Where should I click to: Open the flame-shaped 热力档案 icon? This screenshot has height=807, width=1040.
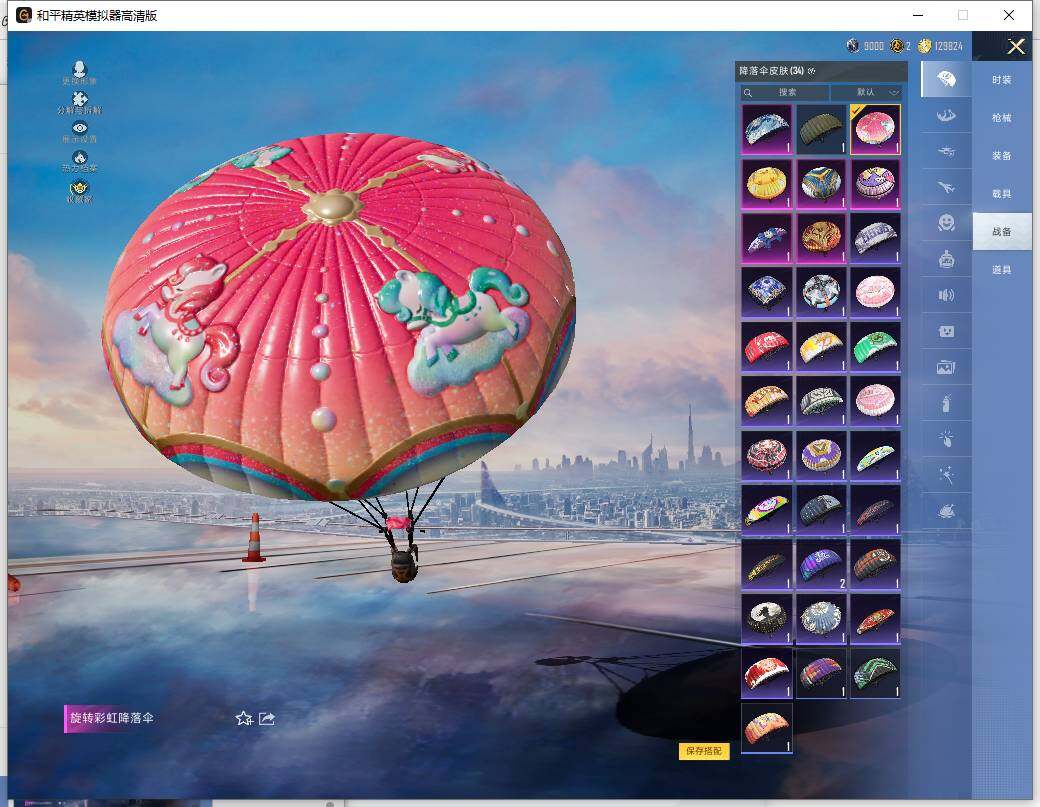click(x=80, y=158)
